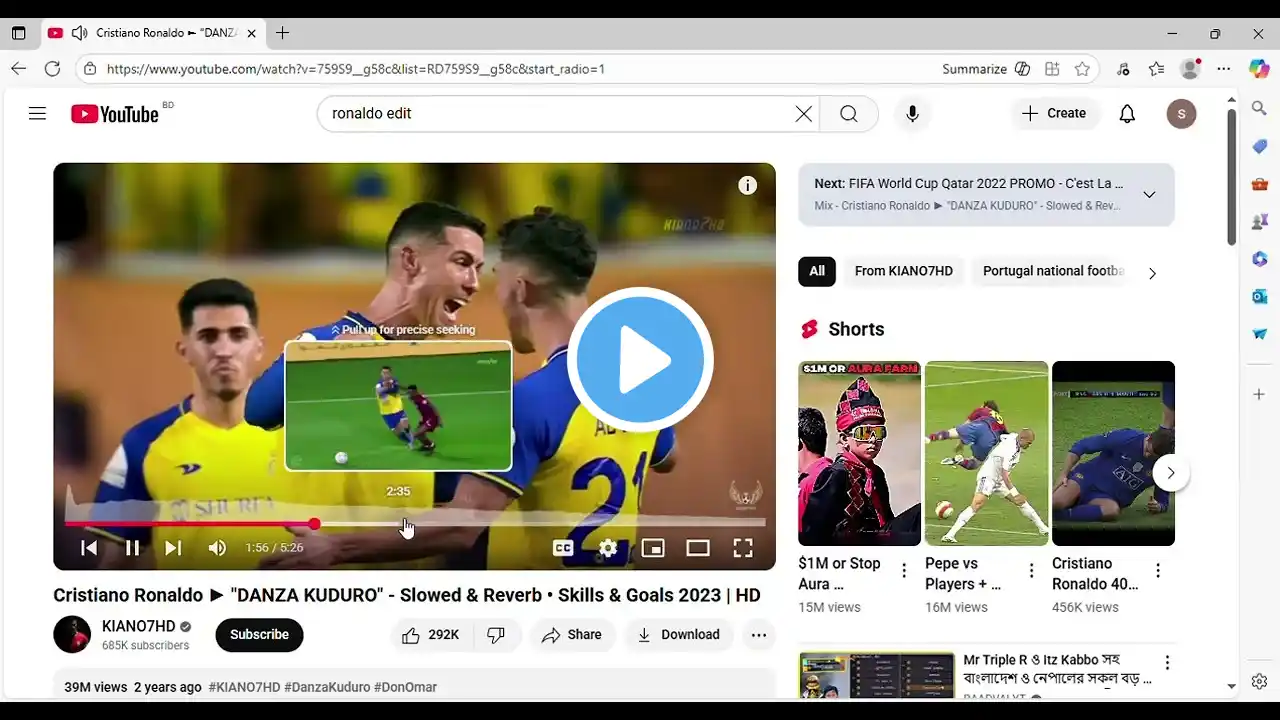Pause the playing video
The height and width of the screenshot is (720, 1280).
(x=132, y=548)
